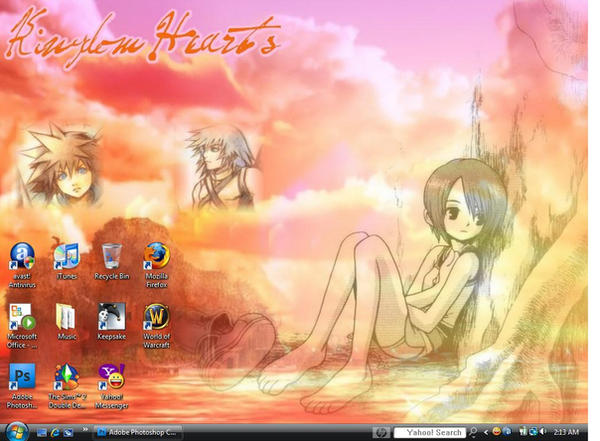The height and width of the screenshot is (441, 600).
Task: Click the blue avast tray icon
Action: (507, 432)
